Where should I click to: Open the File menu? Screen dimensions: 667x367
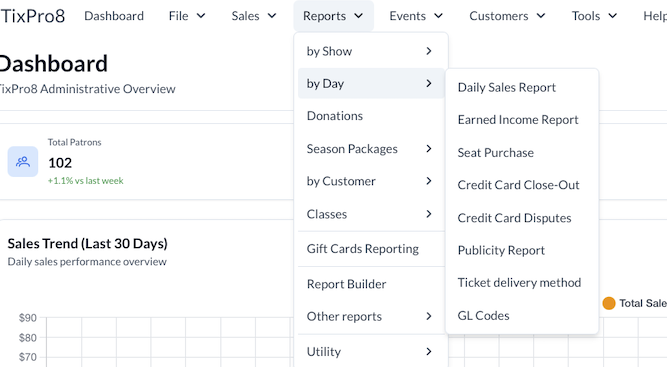(x=187, y=16)
